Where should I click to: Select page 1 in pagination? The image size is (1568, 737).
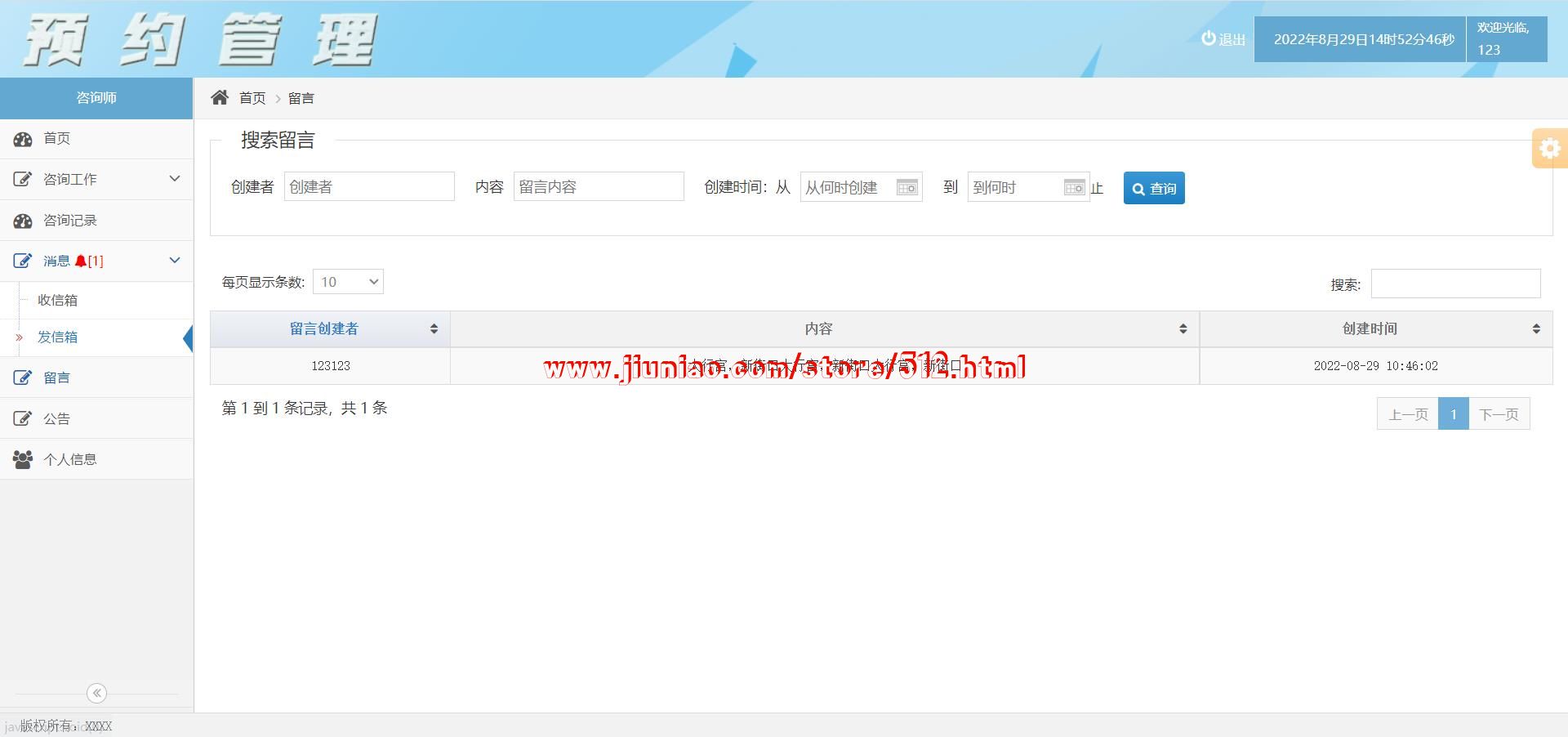click(x=1454, y=414)
